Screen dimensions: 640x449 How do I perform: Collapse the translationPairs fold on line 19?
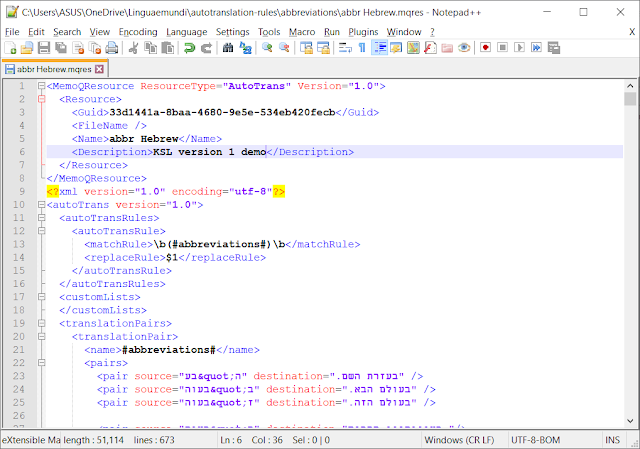point(41,323)
